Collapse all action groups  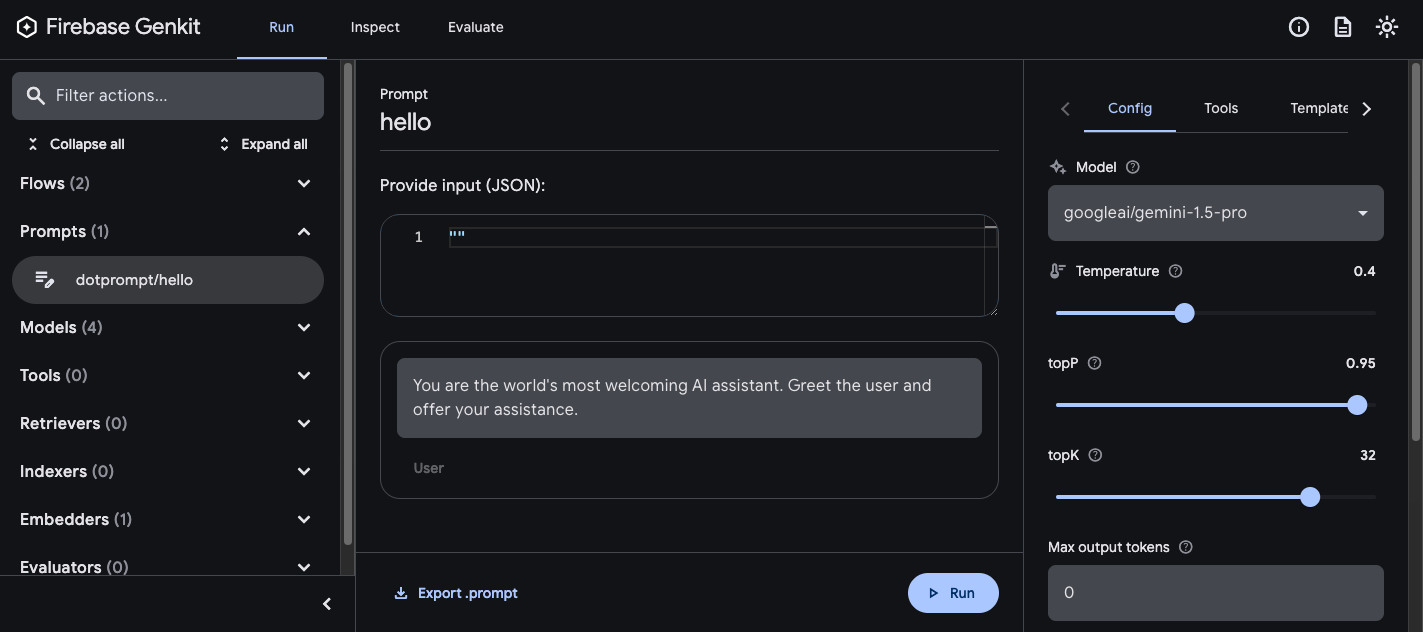point(76,144)
